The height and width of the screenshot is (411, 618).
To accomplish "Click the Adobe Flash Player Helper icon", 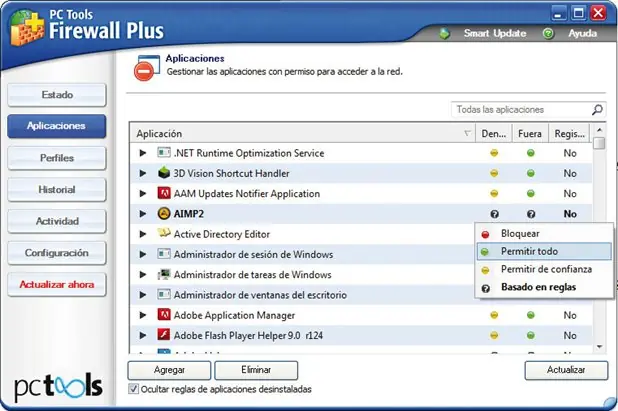I will (x=164, y=335).
